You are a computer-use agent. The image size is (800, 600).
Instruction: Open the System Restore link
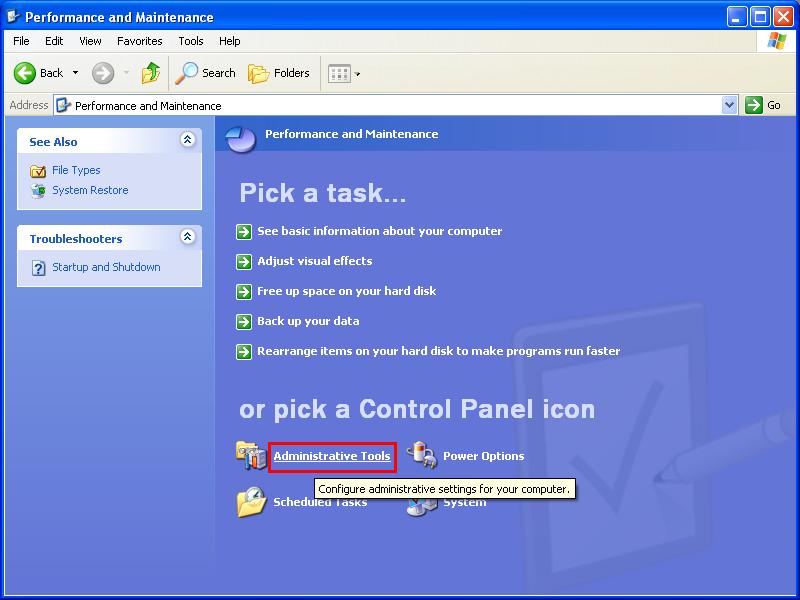pos(90,190)
